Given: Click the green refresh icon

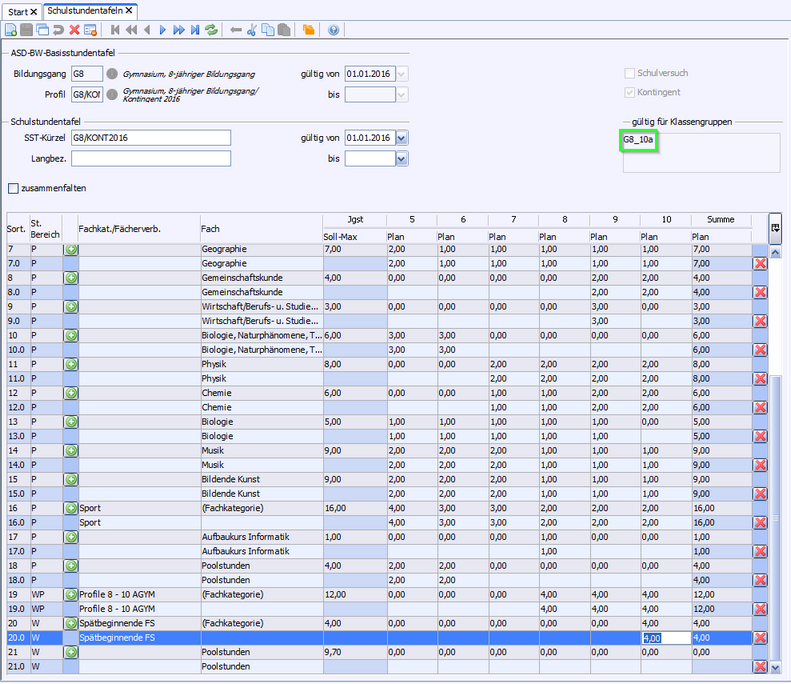Looking at the screenshot, I should point(211,30).
